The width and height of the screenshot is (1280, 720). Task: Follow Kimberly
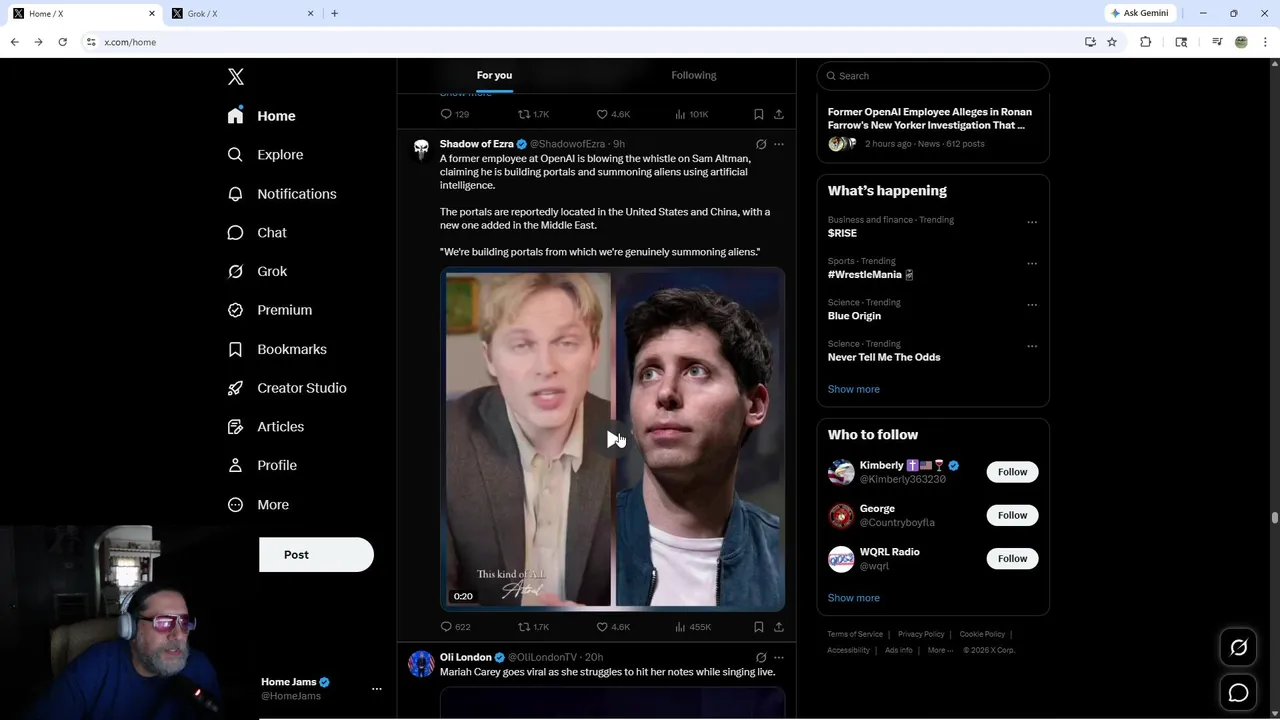1012,472
